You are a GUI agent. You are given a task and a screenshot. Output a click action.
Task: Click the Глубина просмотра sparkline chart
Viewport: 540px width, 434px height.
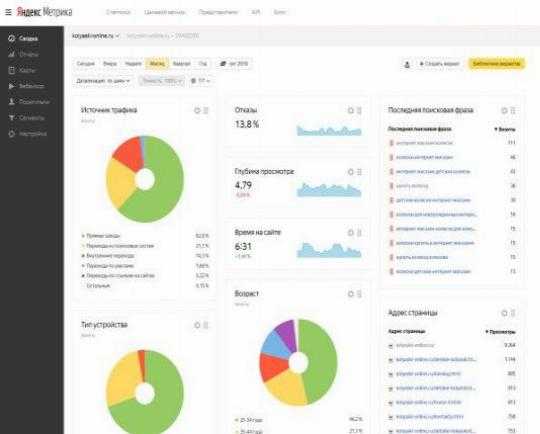(x=329, y=190)
